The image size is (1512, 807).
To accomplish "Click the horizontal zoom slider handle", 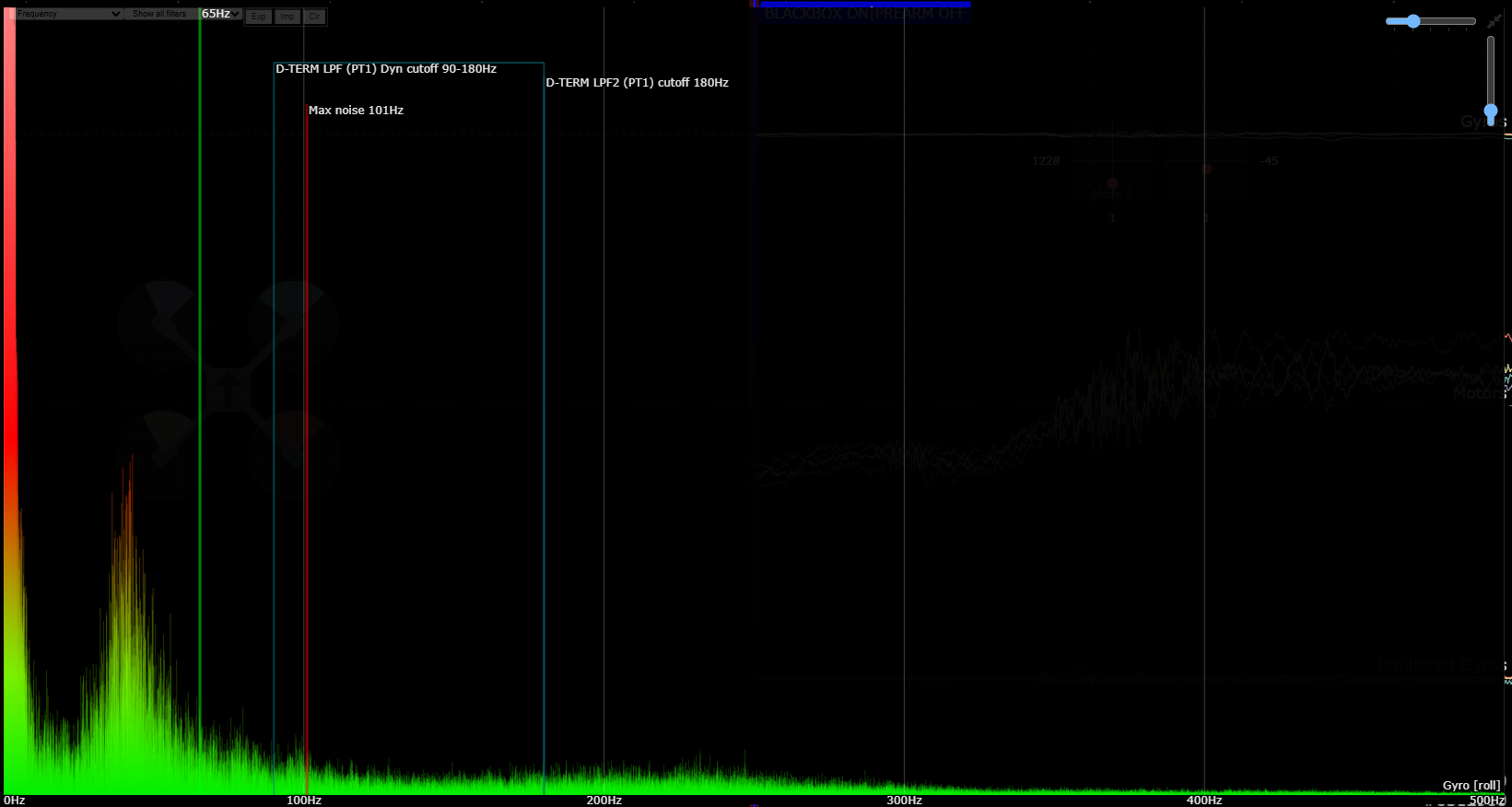I will (x=1413, y=21).
